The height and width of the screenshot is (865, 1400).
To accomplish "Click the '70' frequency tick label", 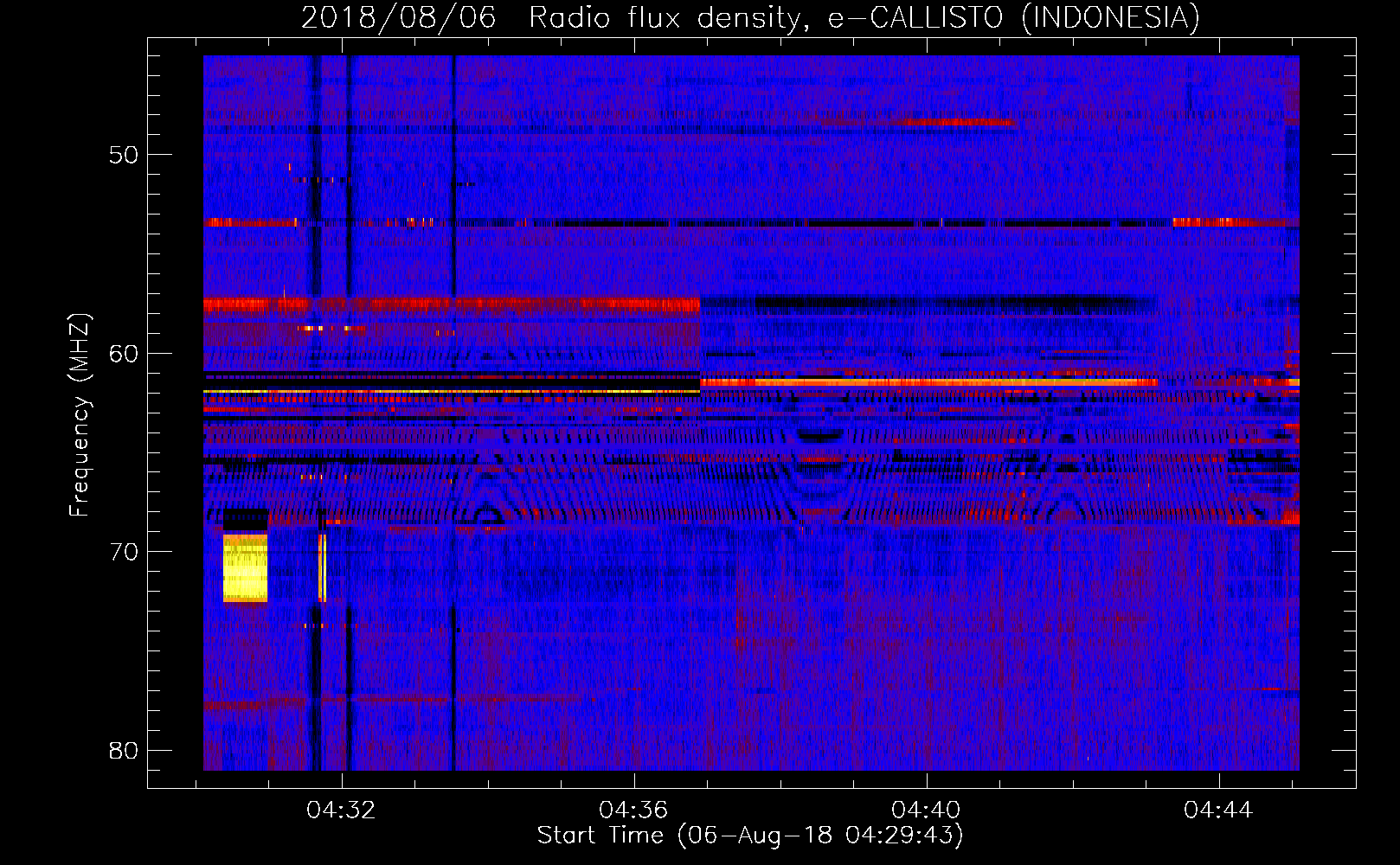I will [x=124, y=552].
